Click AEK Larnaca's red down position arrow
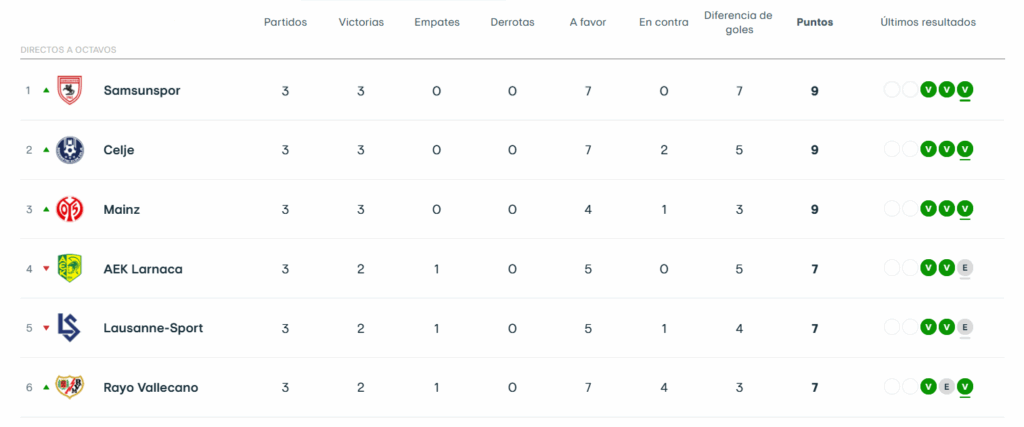 tap(46, 269)
